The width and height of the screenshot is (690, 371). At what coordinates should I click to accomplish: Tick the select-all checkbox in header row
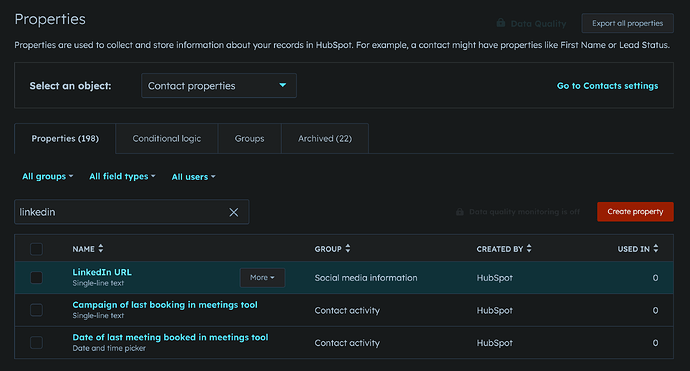tap(37, 249)
